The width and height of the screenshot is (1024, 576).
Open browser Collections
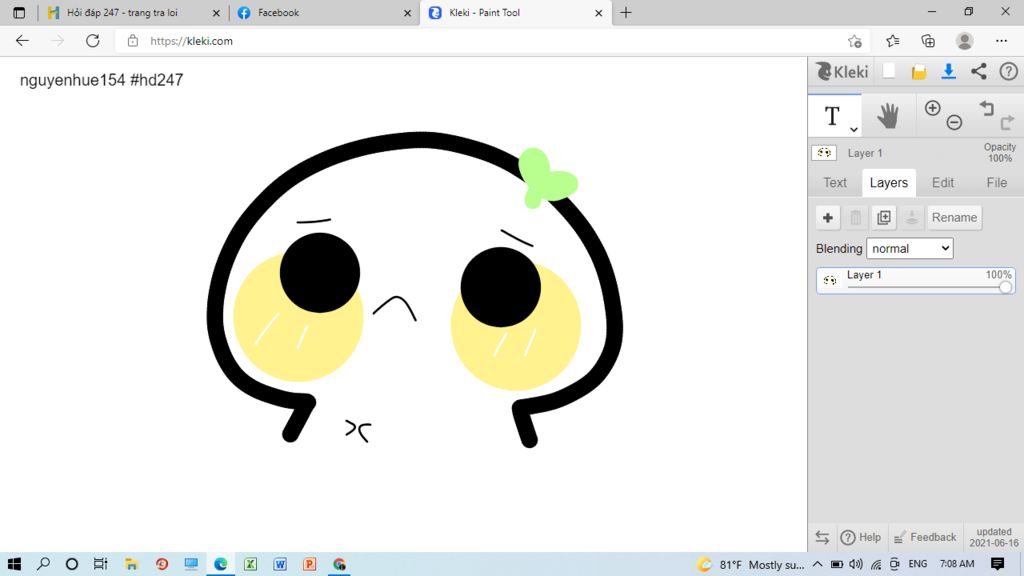click(x=928, y=40)
